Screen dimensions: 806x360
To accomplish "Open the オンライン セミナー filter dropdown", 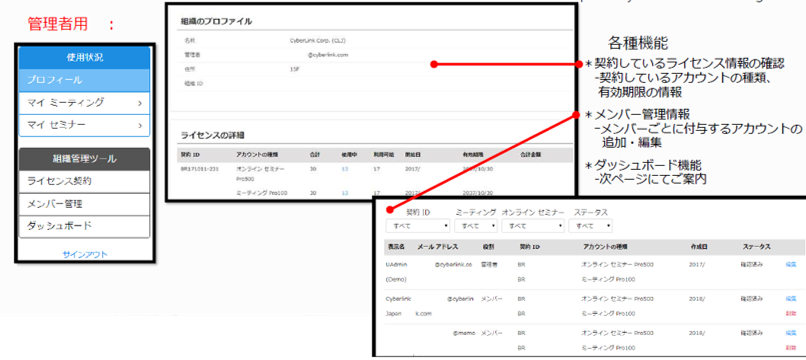I will 533,226.
